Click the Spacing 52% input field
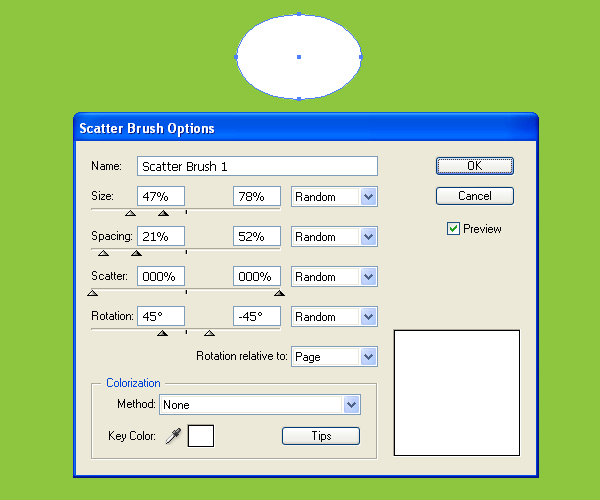This screenshot has height=500, width=600. click(x=257, y=236)
